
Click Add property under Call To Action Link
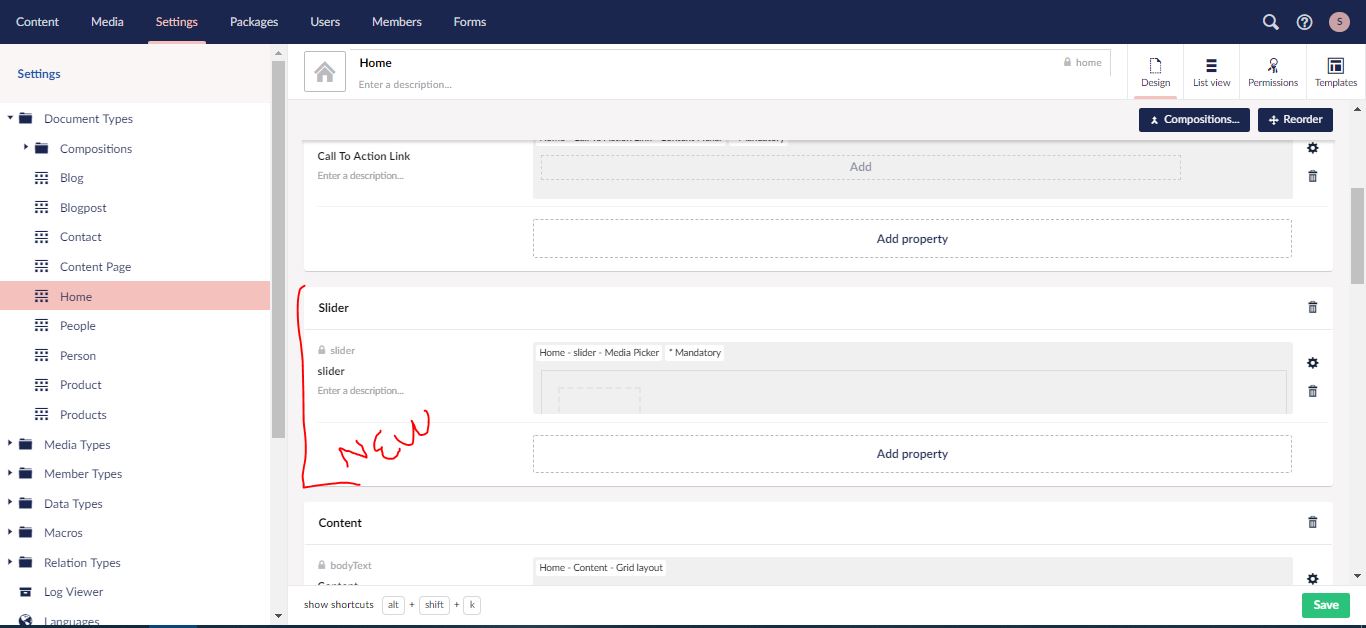tap(912, 239)
